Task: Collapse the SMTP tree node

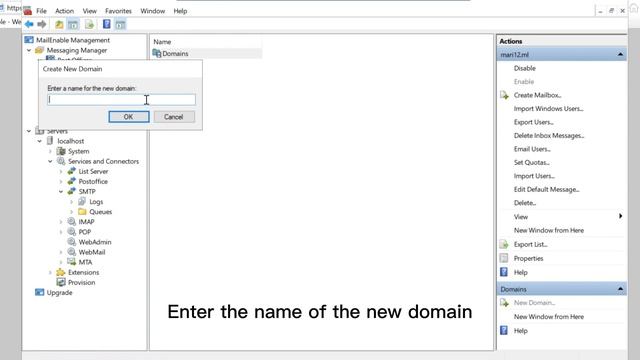Action: pos(61,191)
